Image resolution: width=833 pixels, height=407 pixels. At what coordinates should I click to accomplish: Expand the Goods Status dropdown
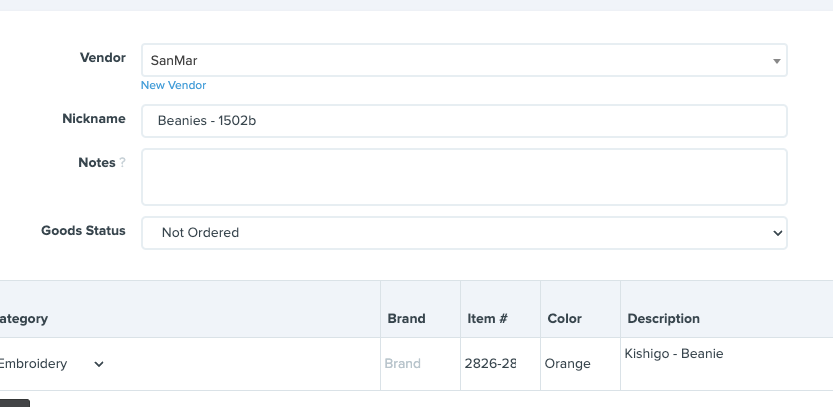pyautogui.click(x=463, y=232)
